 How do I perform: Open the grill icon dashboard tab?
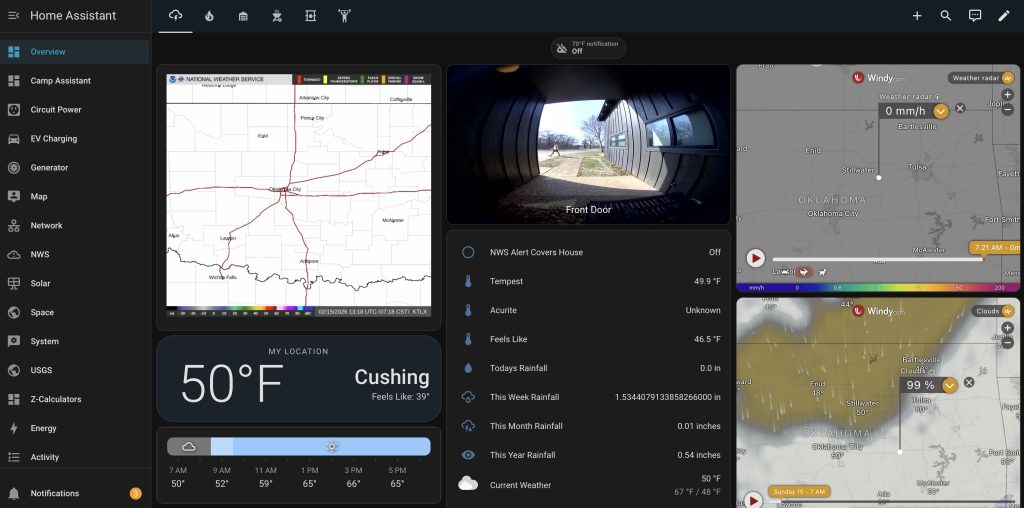click(277, 16)
